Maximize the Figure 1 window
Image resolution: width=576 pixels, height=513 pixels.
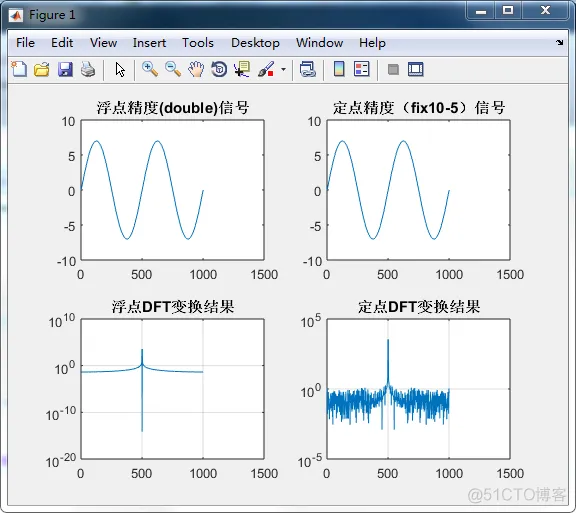pos(508,11)
